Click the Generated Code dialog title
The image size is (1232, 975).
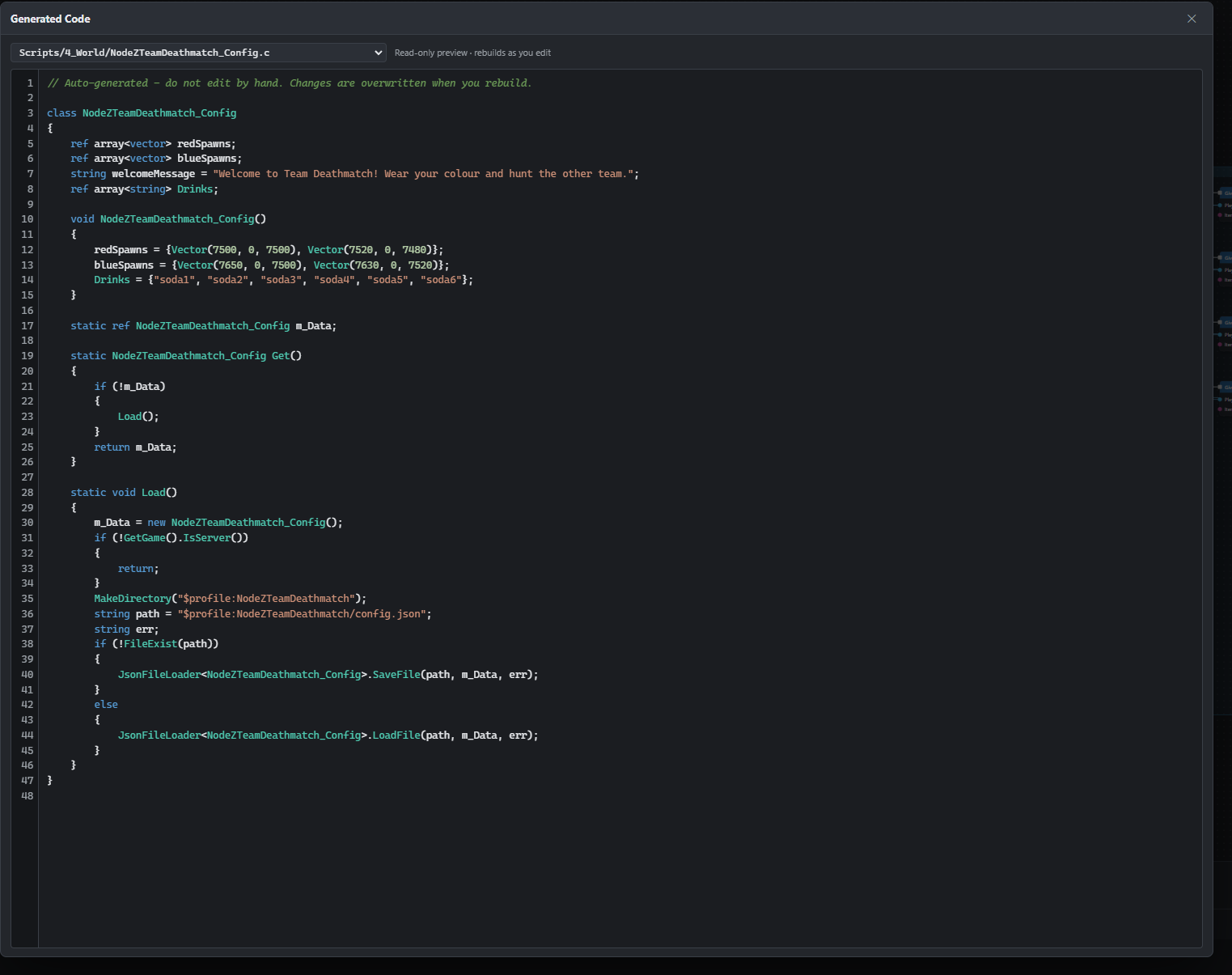click(x=50, y=19)
